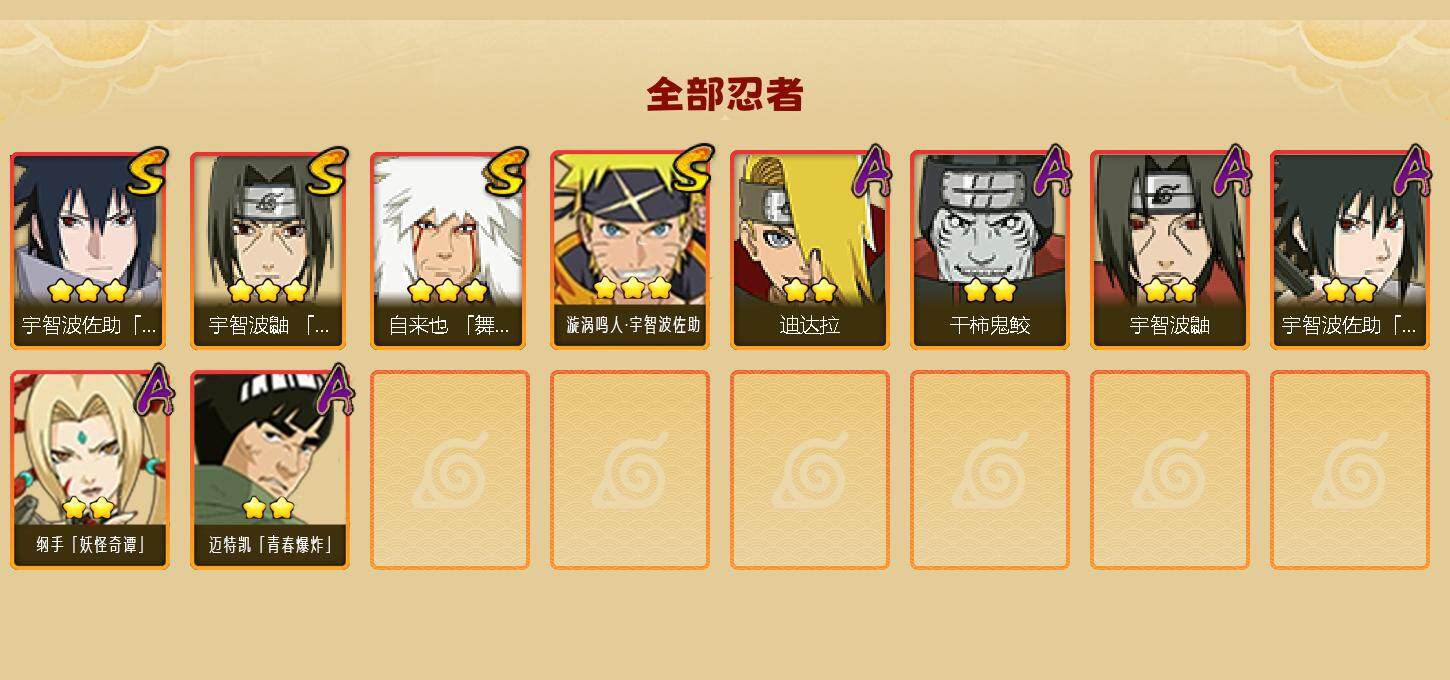Image resolution: width=1450 pixels, height=680 pixels.
Task: Choose the 自来也 white-haired ninja card
Action: point(449,250)
